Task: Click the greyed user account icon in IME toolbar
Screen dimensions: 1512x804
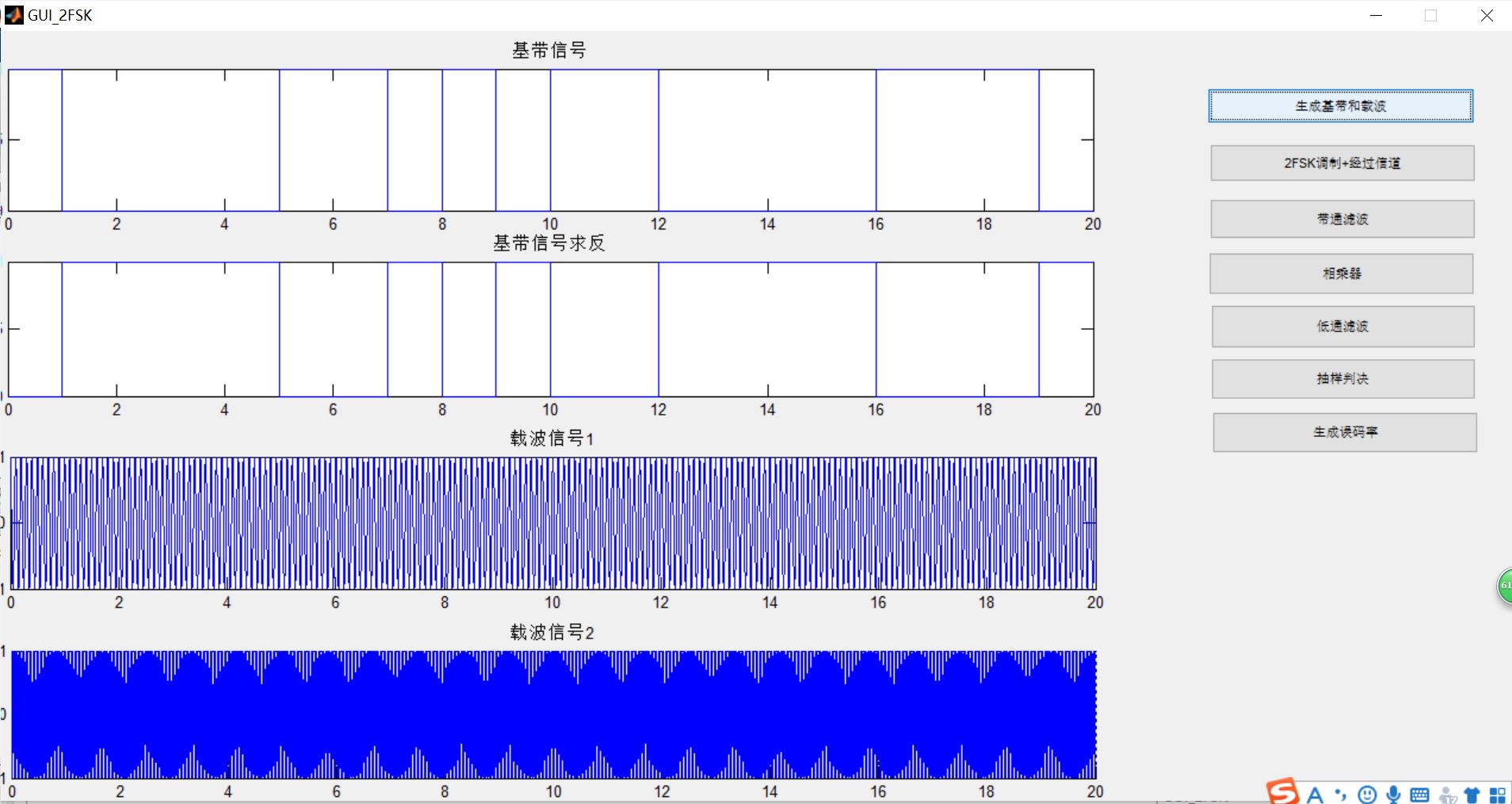Action: [1448, 795]
